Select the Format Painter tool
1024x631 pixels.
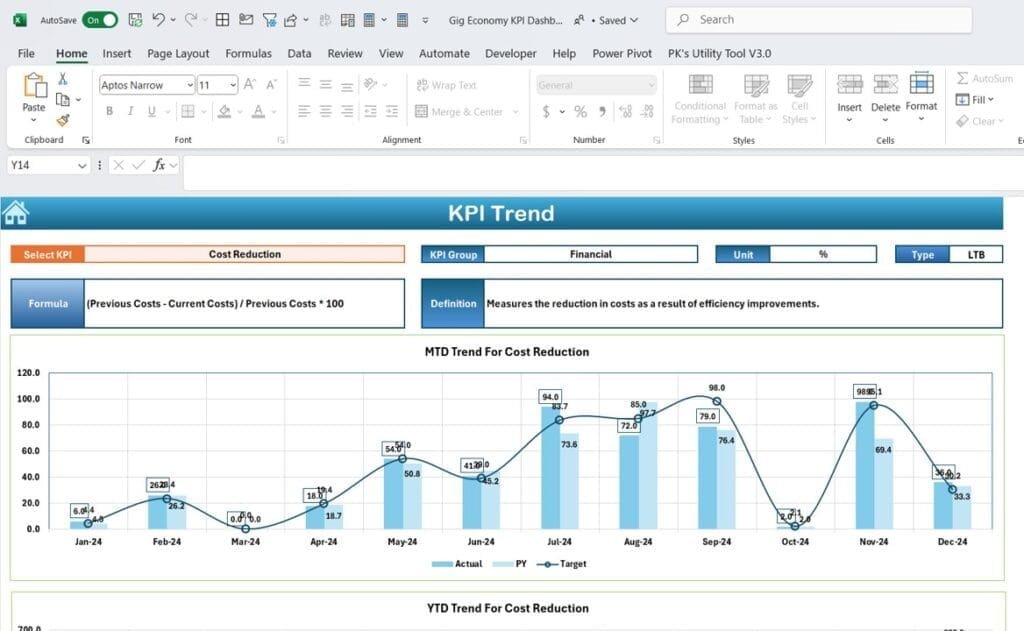[62, 120]
